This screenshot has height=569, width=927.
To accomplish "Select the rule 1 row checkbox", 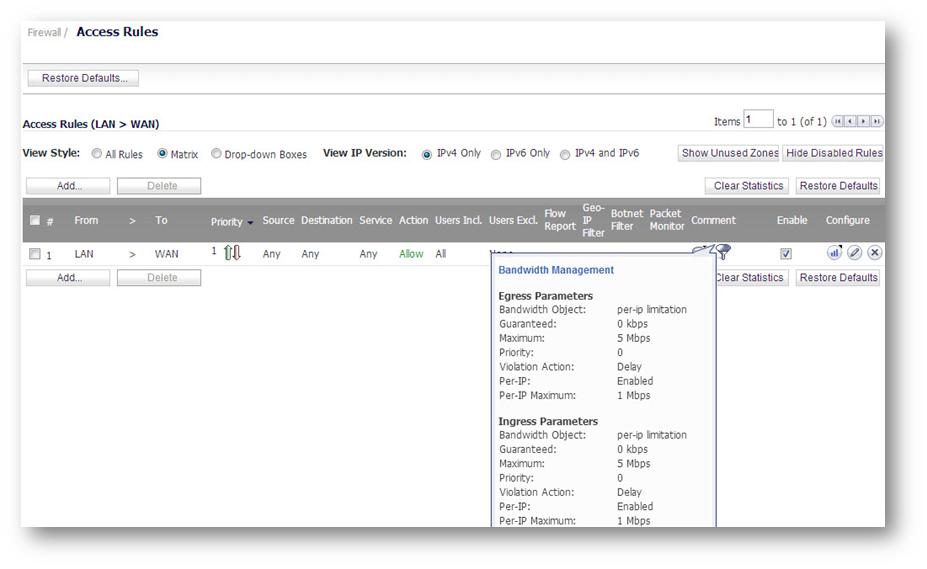I will pos(35,254).
